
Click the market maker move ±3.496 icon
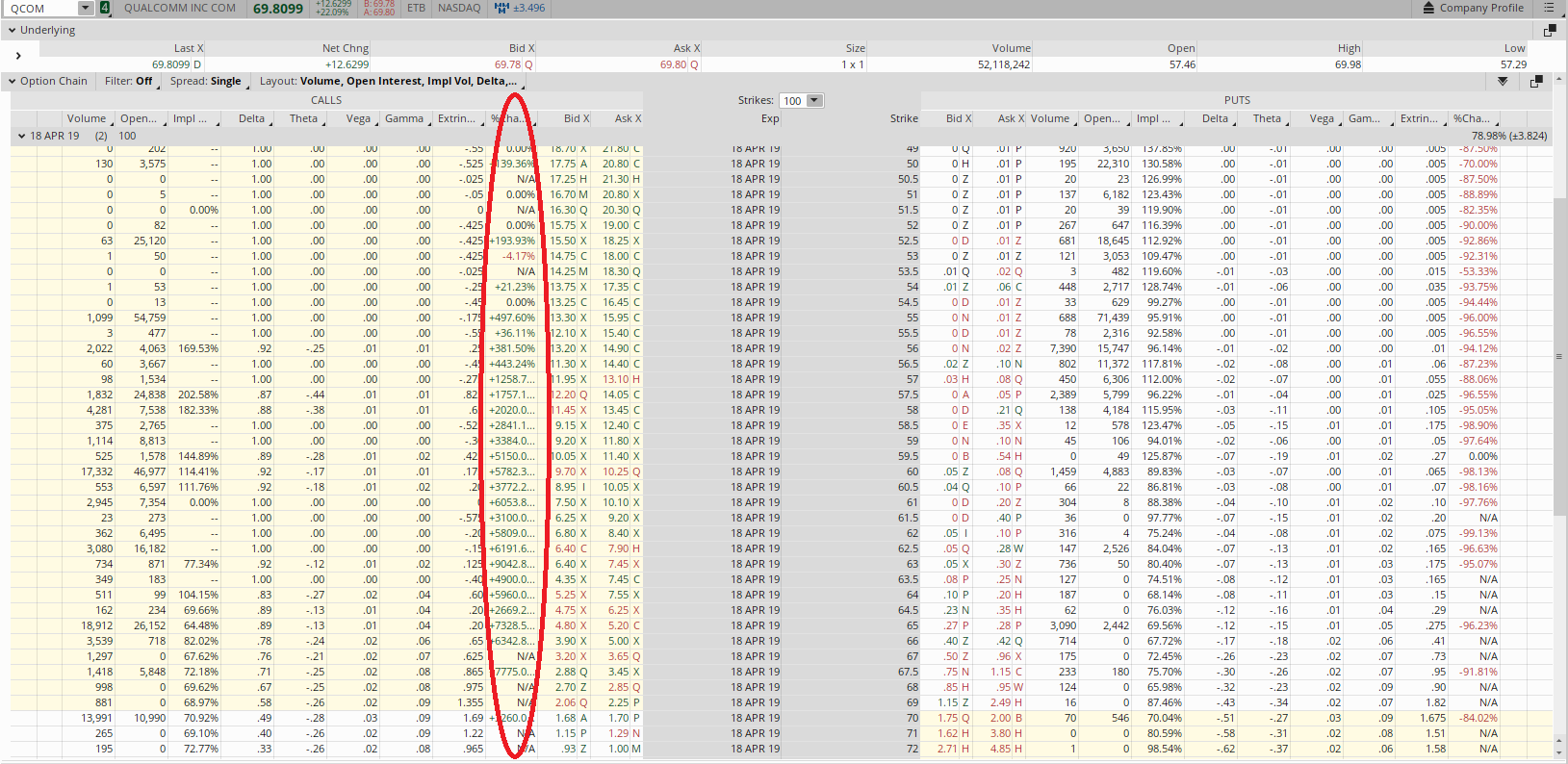pos(501,8)
